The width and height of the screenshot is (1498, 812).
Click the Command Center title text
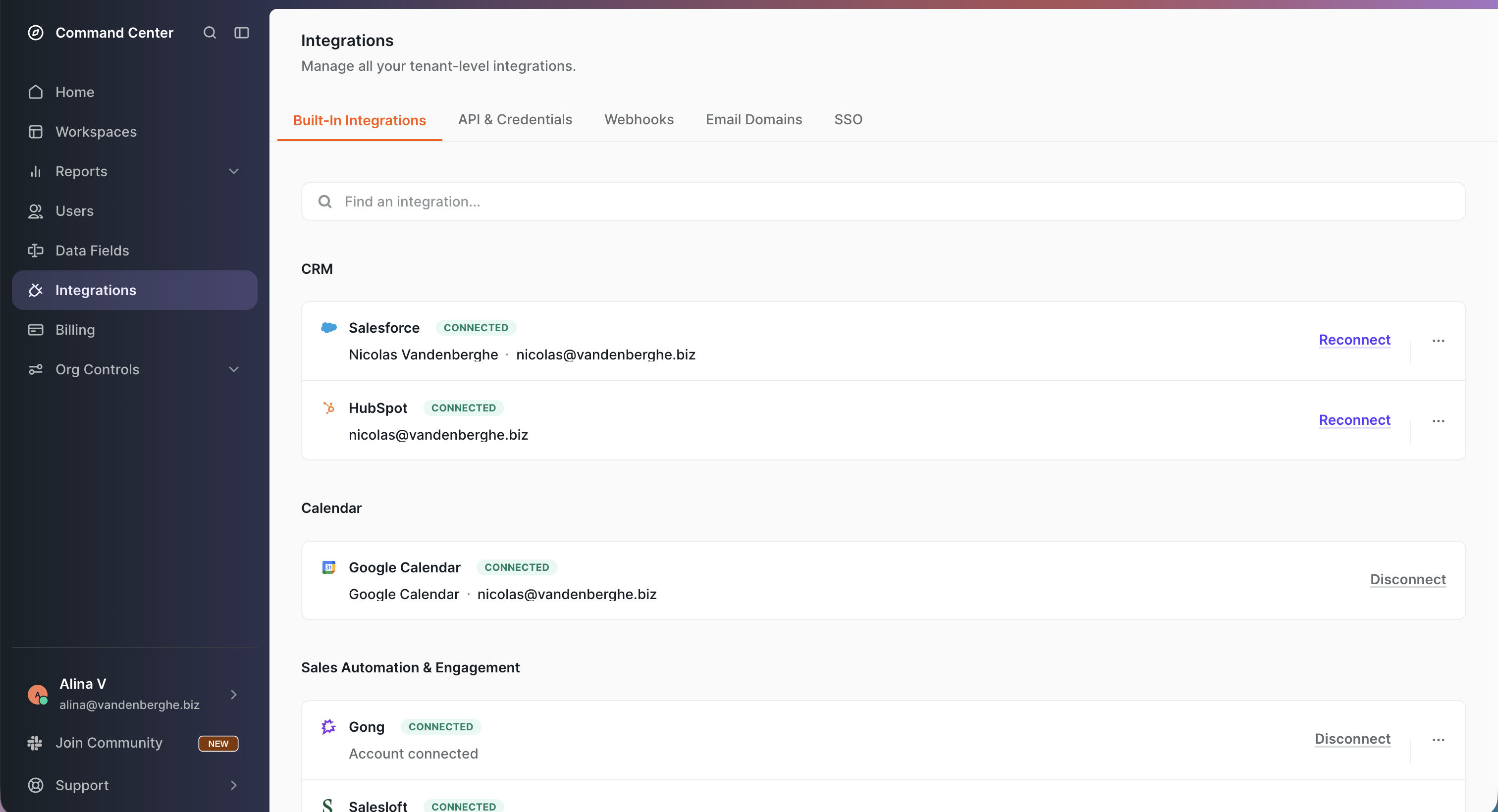coord(114,33)
